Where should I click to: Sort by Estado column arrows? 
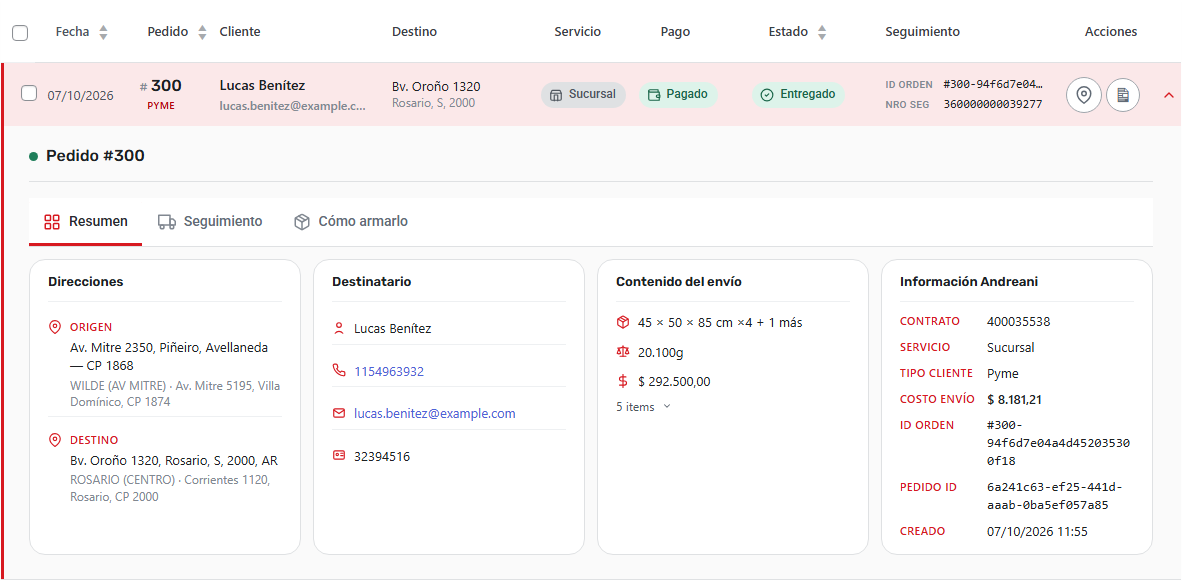[x=822, y=32]
